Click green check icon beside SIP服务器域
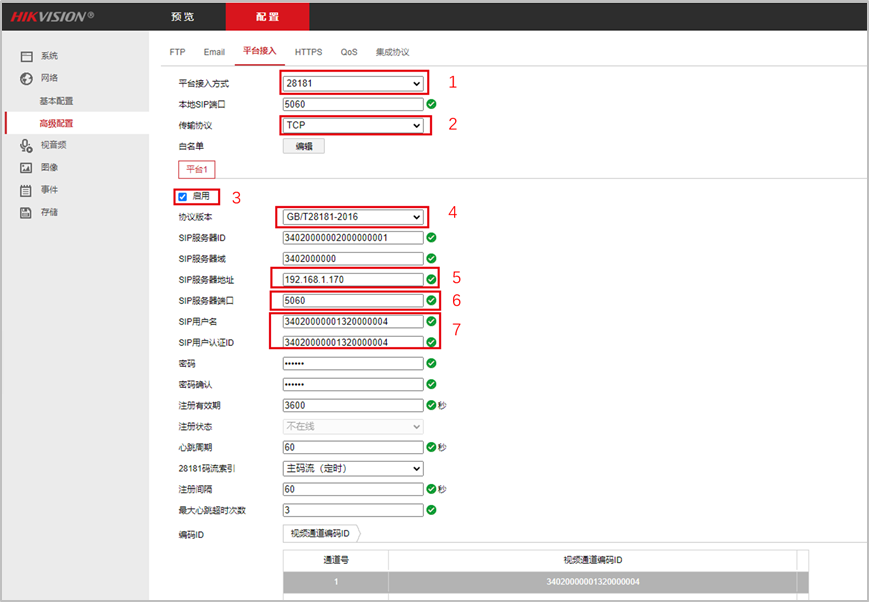Viewport: 869px width, 602px height. (431, 258)
